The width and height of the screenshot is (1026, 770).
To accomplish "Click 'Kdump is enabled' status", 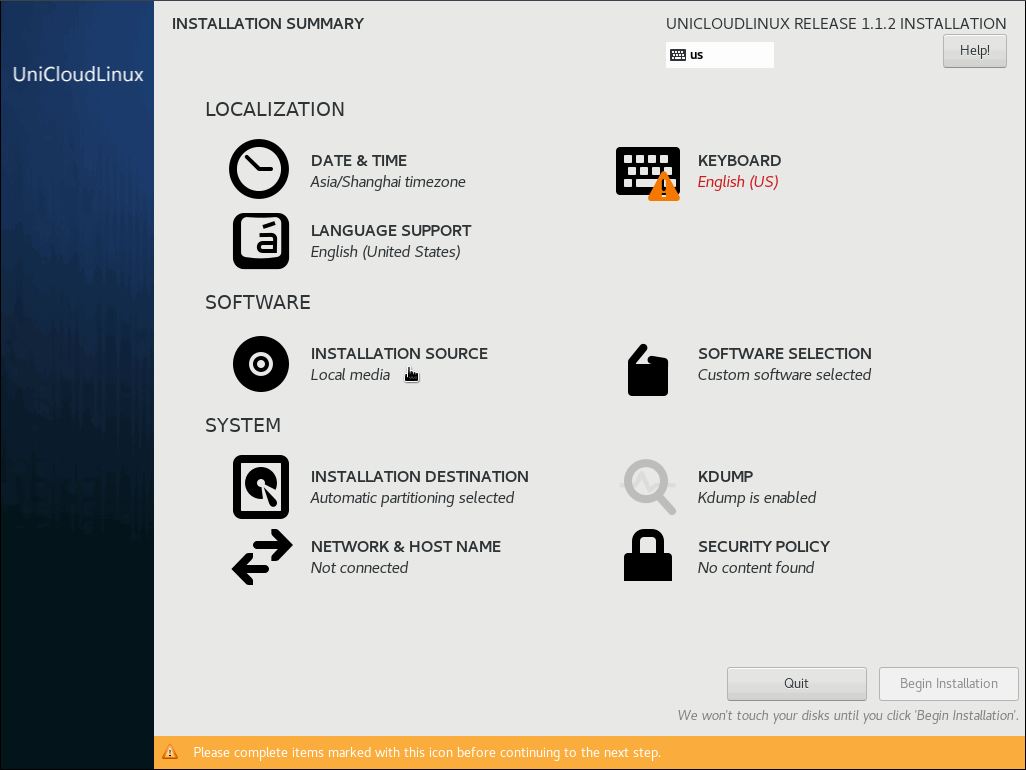I will pyautogui.click(x=756, y=498).
